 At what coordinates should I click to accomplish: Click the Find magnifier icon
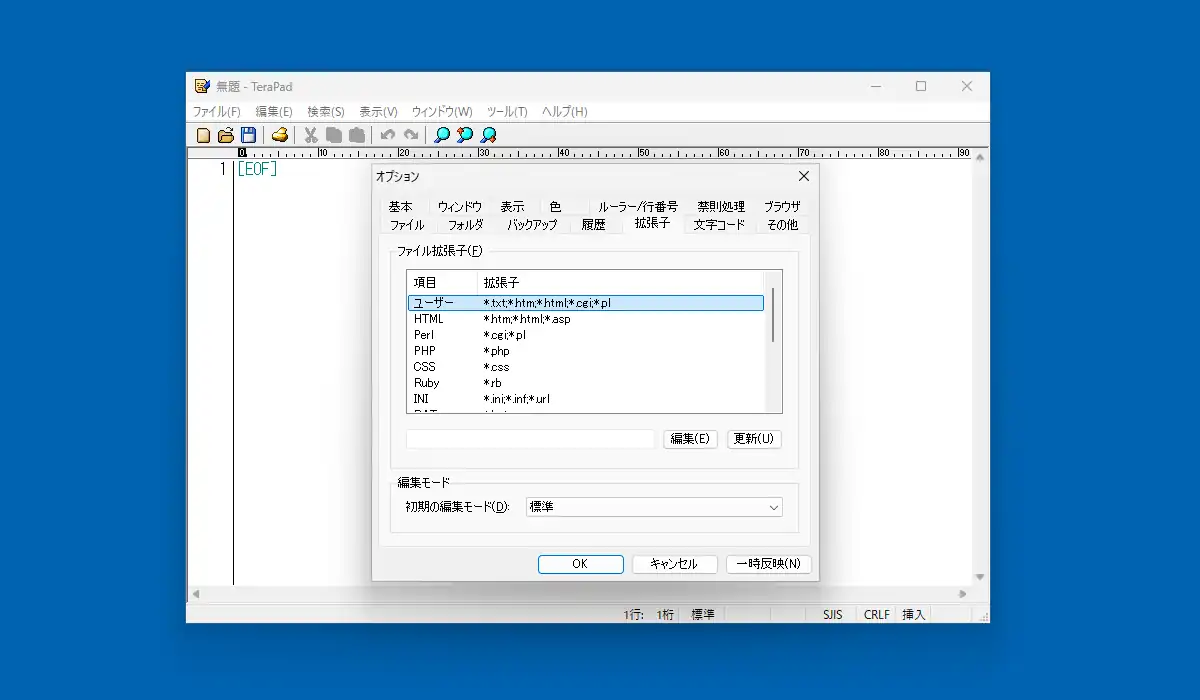click(442, 135)
